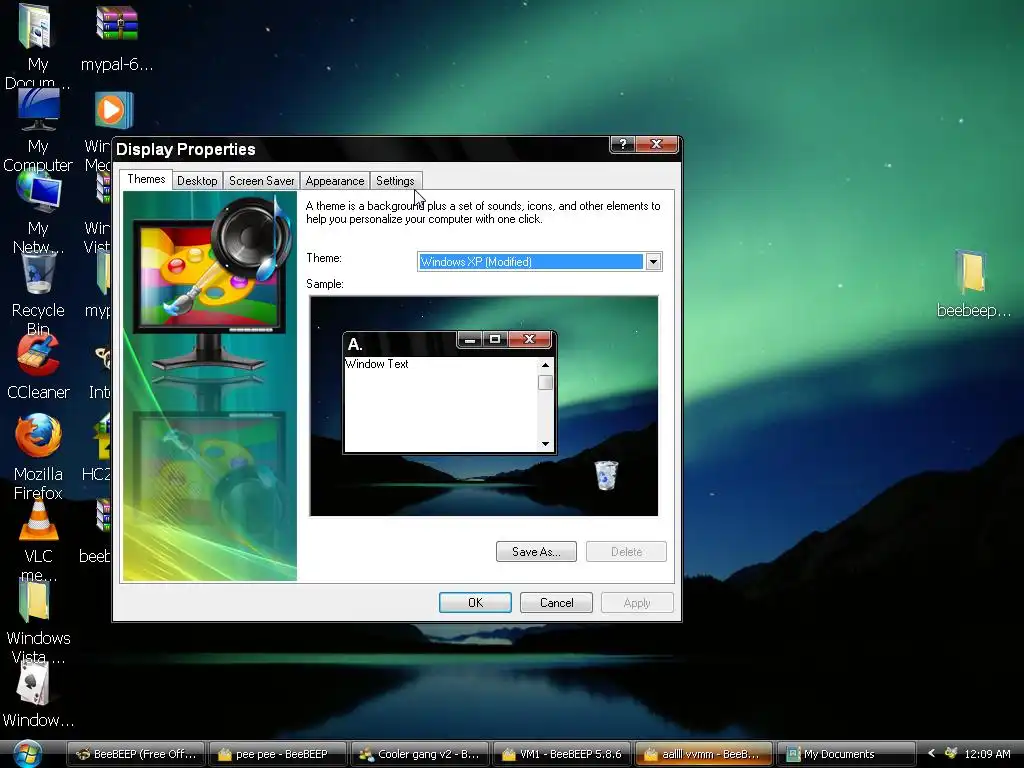This screenshot has height=768, width=1024.
Task: Switch to the Themes tab
Action: pyautogui.click(x=146, y=179)
